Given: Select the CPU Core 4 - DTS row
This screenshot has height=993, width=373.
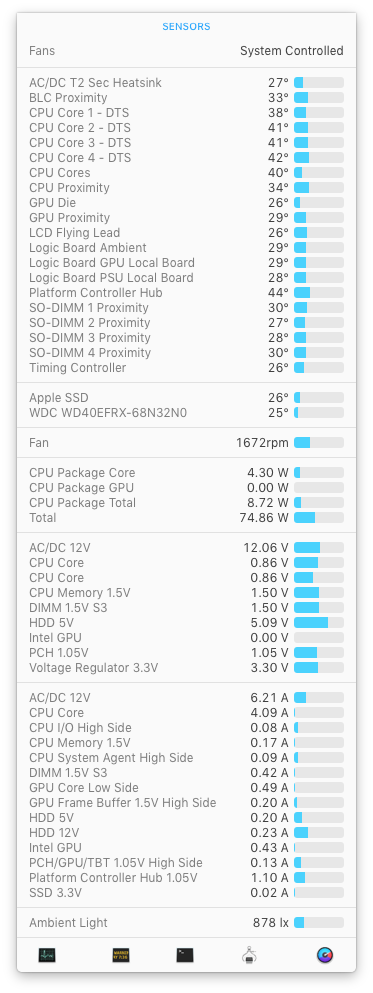Looking at the screenshot, I should 186,158.
